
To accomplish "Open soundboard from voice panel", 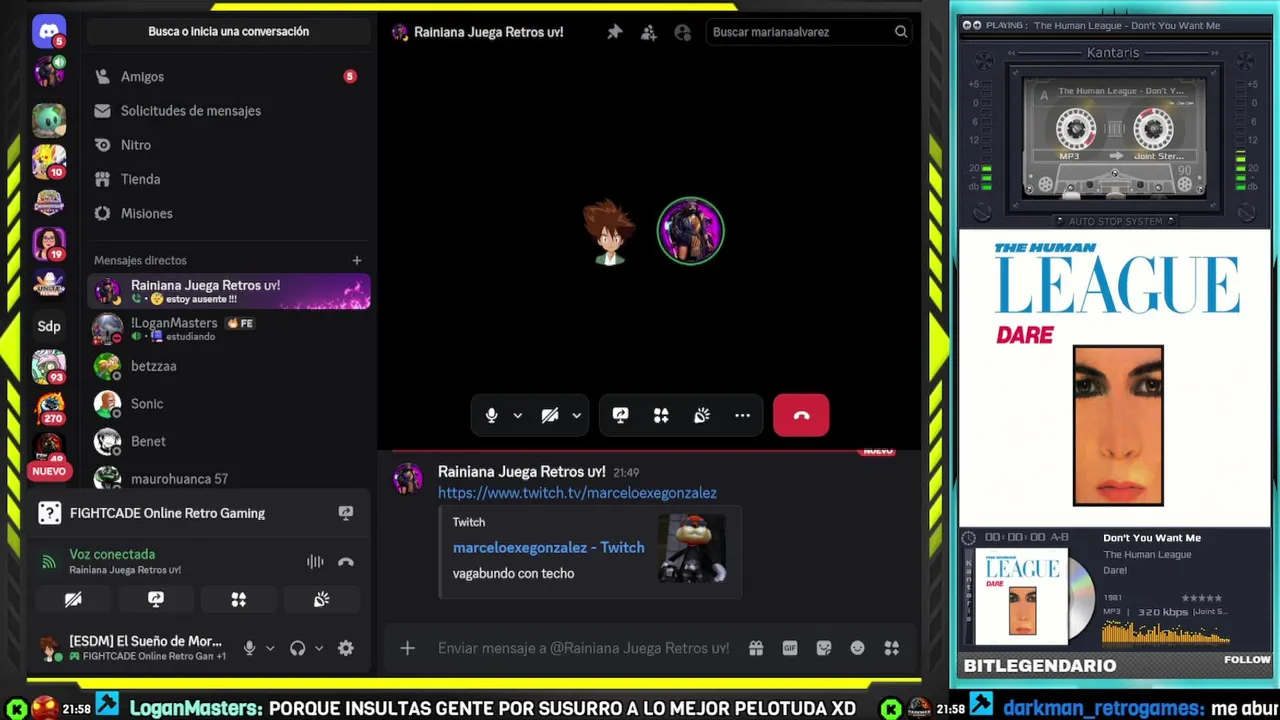I will pos(321,599).
